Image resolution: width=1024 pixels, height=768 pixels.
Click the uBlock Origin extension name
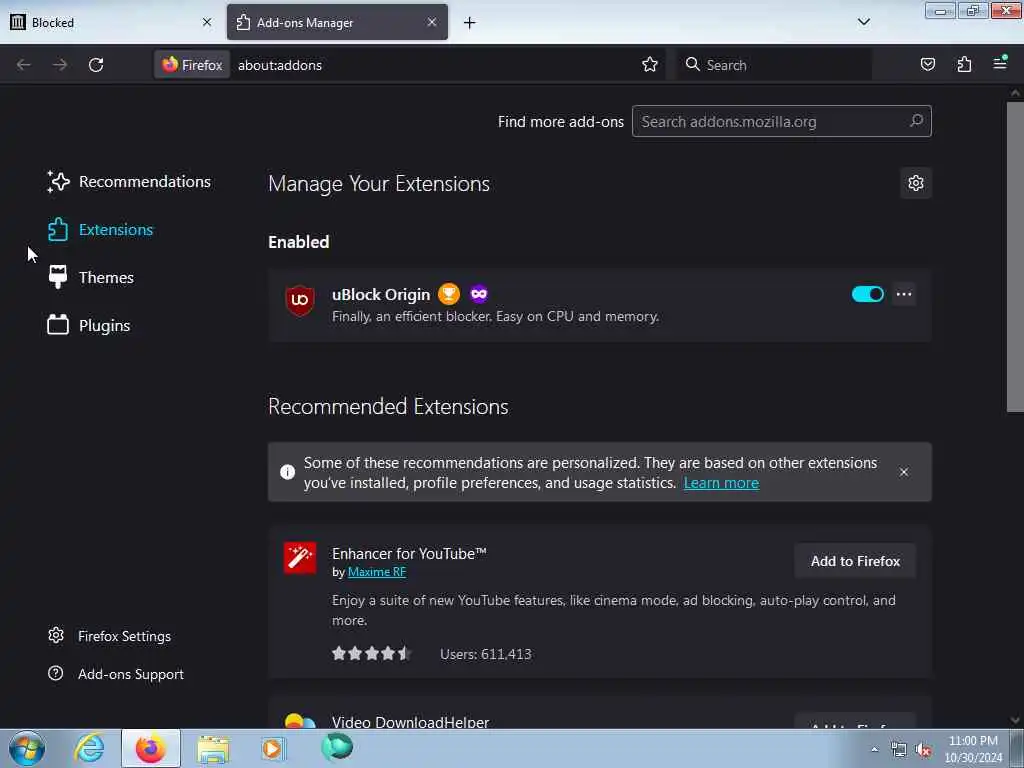381,295
